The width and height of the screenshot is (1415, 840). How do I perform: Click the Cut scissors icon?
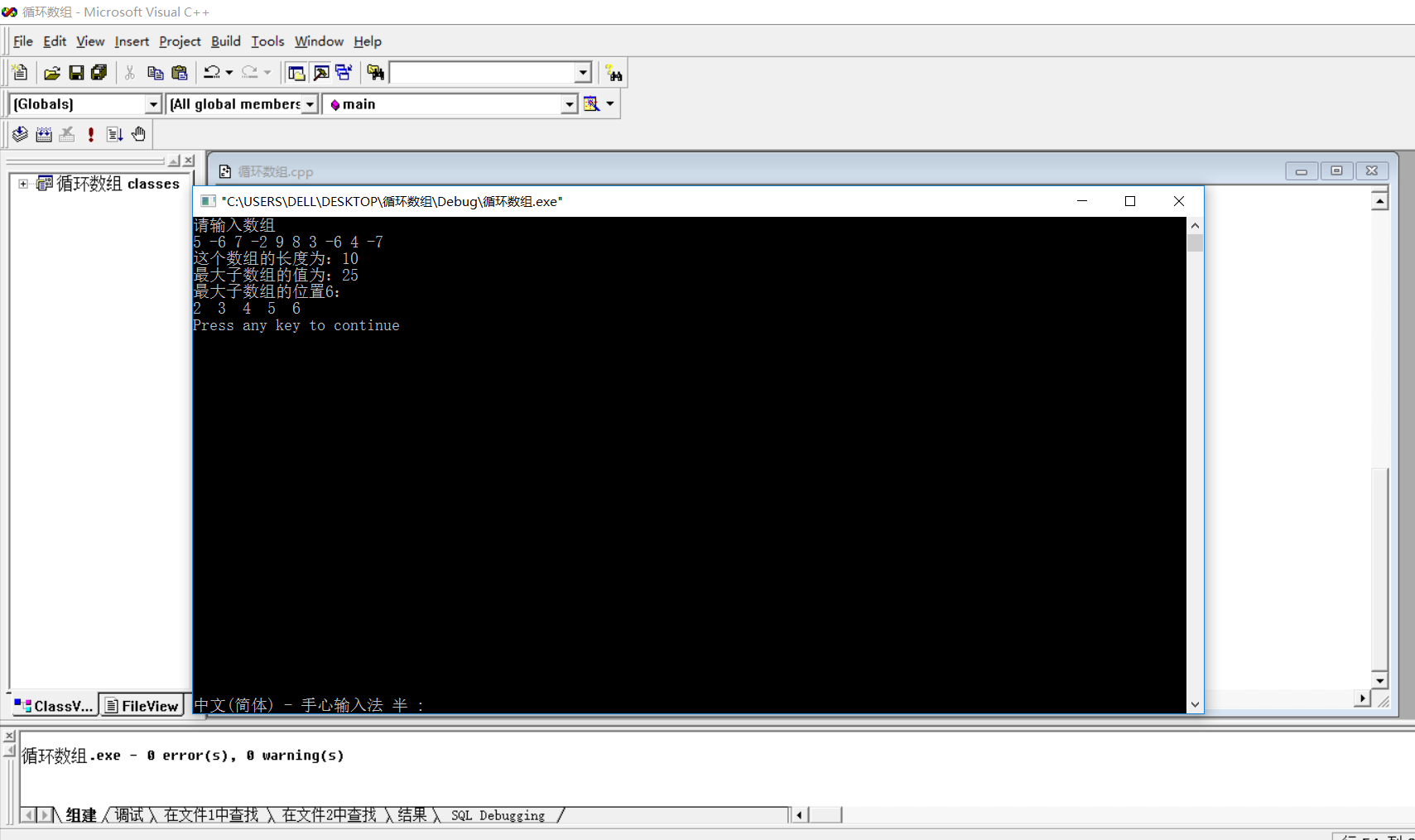[130, 73]
